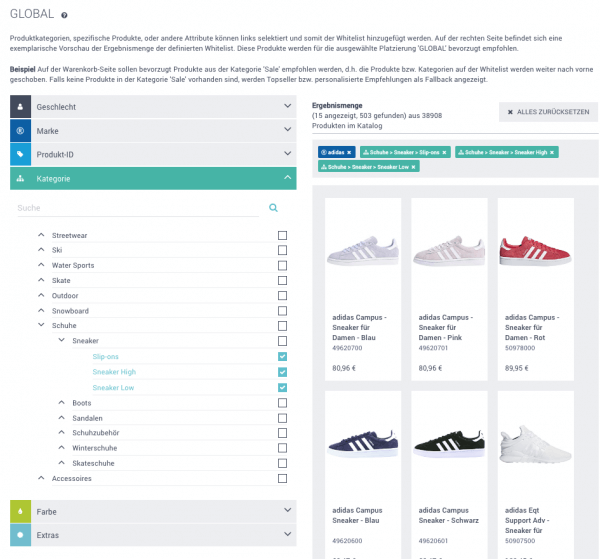The image size is (600, 559).
Task: Open the Farbe filter section
Action: [153, 511]
